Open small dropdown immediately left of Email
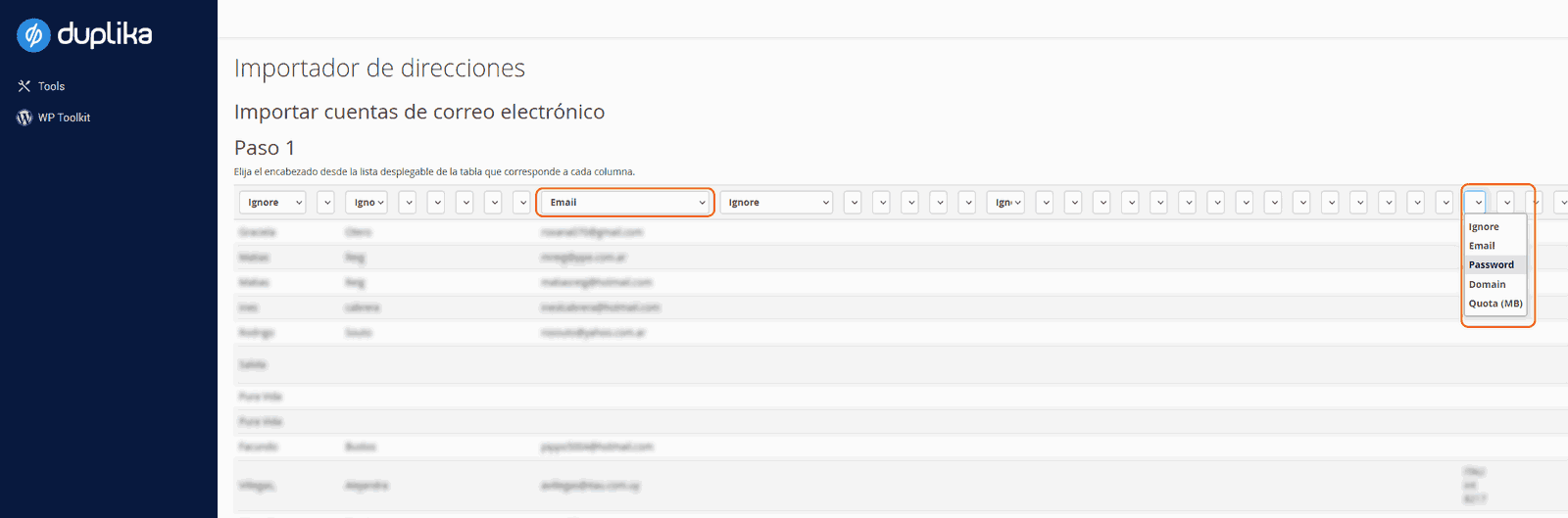Image resolution: width=1568 pixels, height=518 pixels. tap(522, 203)
